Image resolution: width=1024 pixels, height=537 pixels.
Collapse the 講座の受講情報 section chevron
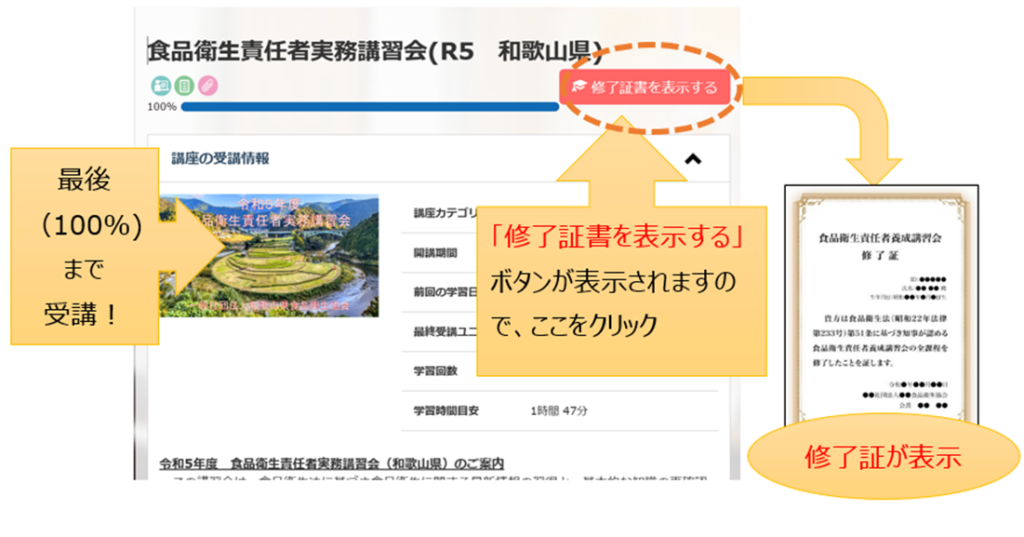pos(693,159)
